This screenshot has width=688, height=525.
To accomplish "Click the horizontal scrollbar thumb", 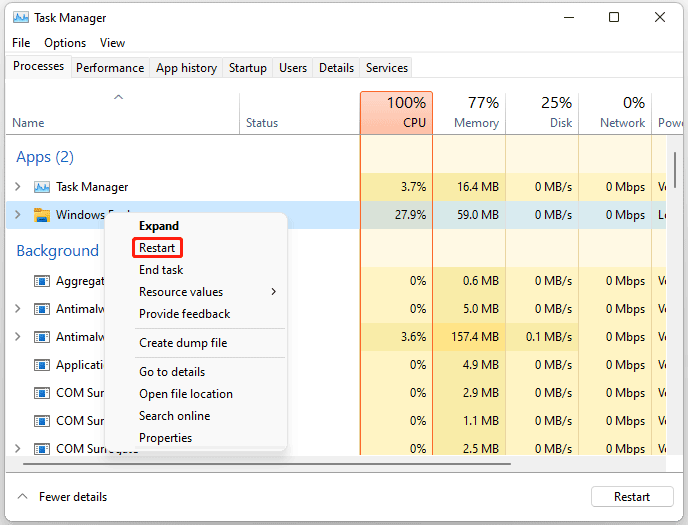I will 267,463.
